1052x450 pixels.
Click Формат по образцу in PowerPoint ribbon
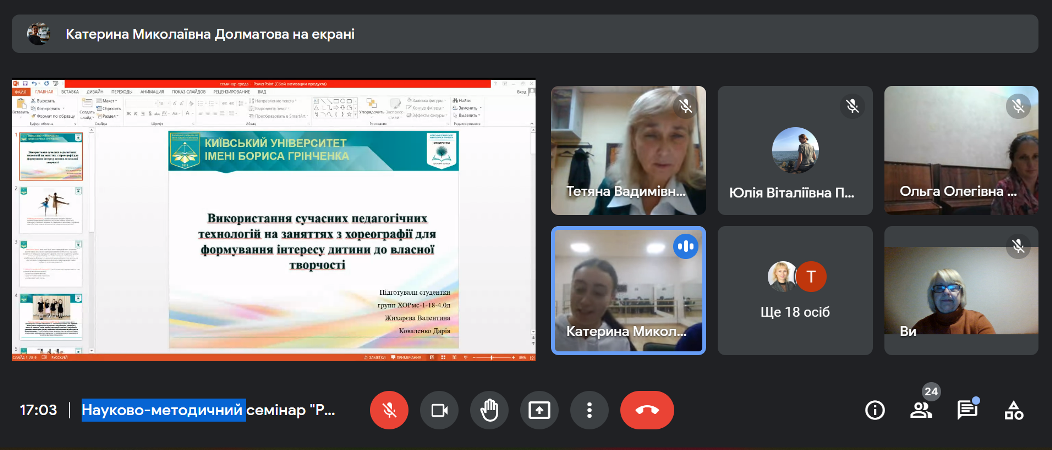(x=53, y=116)
